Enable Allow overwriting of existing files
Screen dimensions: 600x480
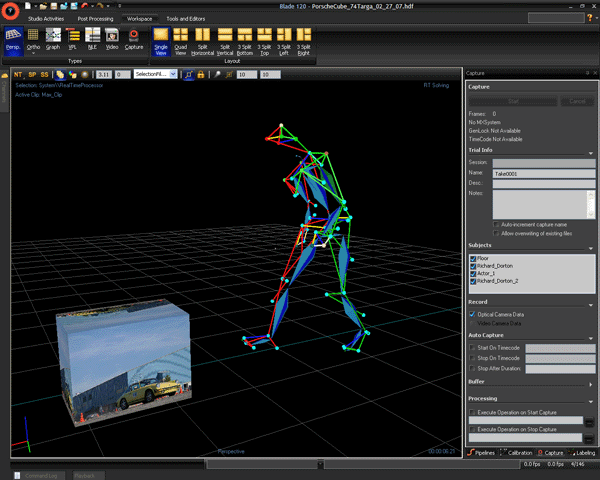click(496, 233)
